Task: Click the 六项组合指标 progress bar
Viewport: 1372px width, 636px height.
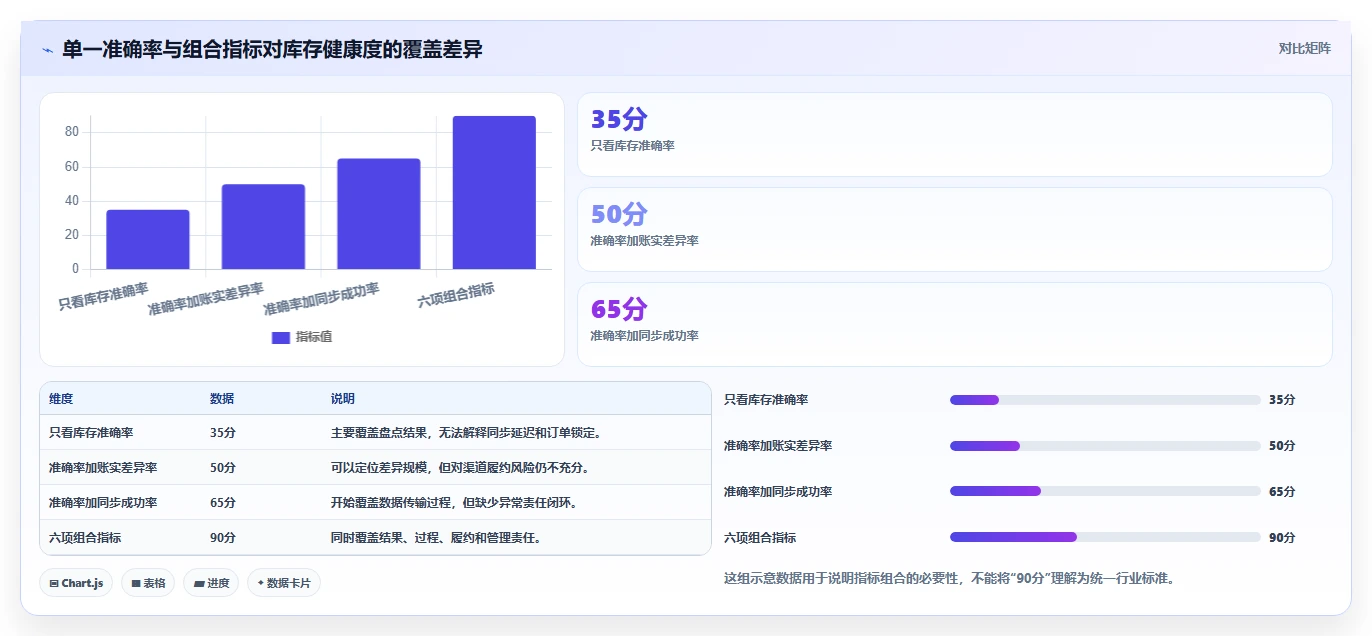Action: (x=1105, y=537)
